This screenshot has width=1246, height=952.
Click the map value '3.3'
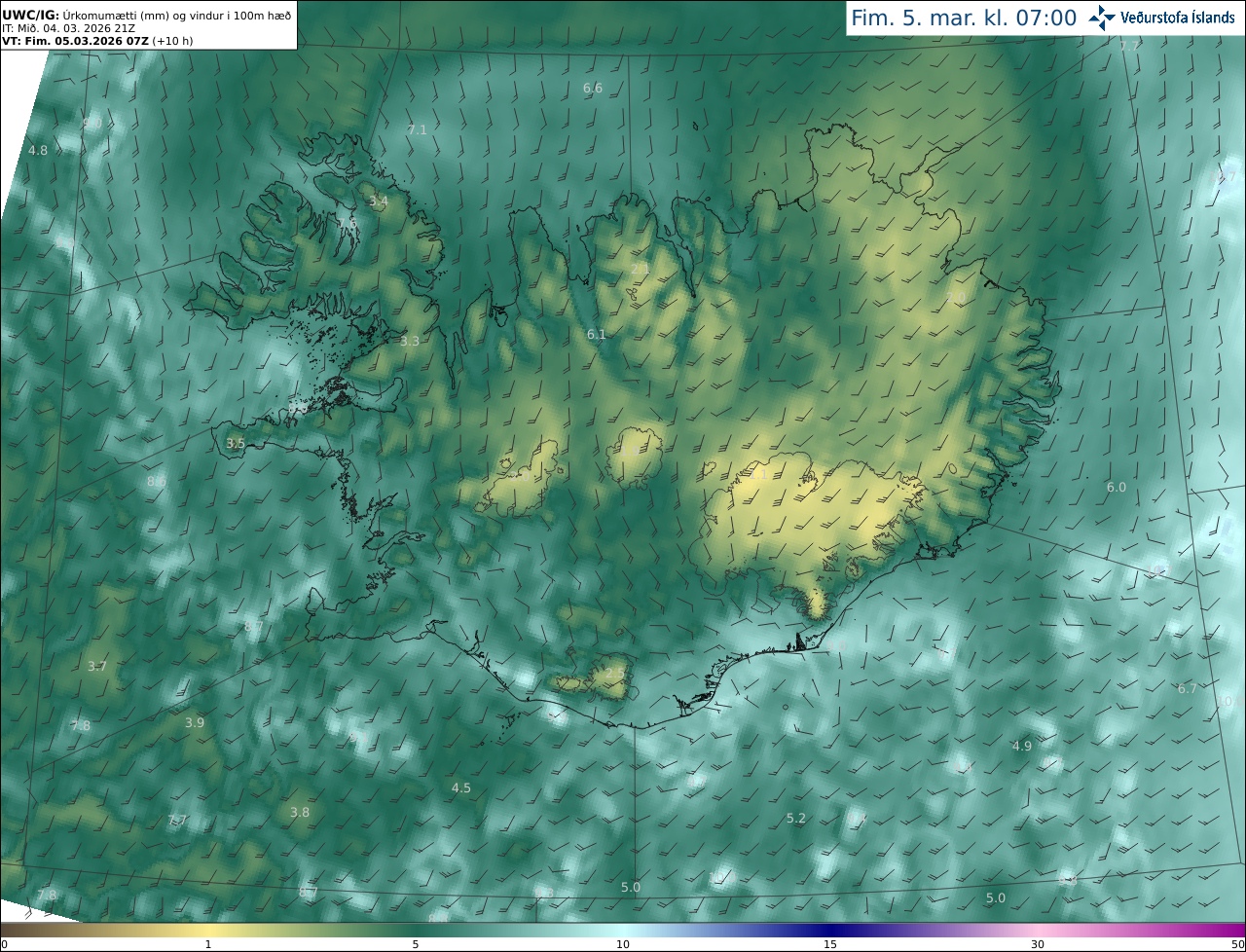pyautogui.click(x=410, y=341)
